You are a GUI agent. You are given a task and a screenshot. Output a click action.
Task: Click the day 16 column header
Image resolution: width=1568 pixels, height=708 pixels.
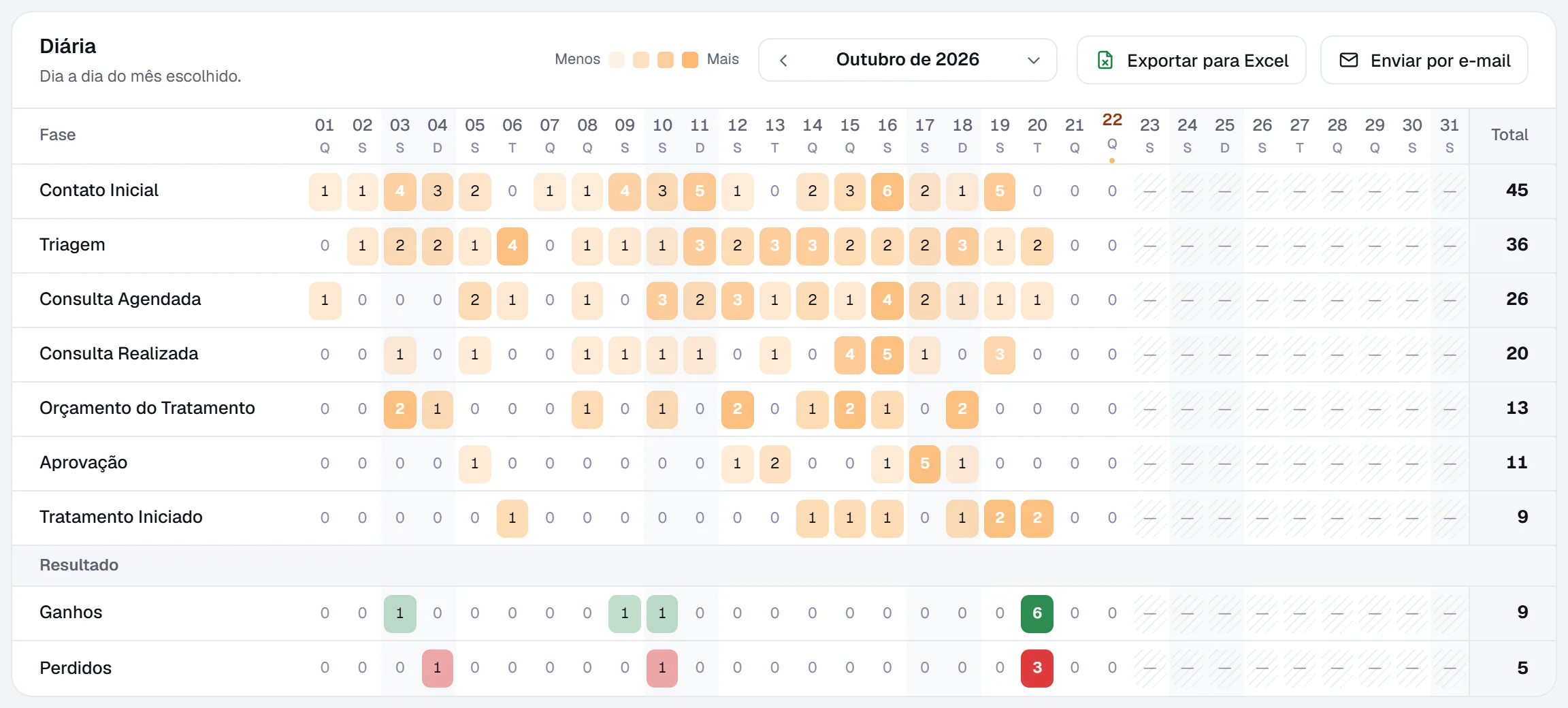[887, 135]
